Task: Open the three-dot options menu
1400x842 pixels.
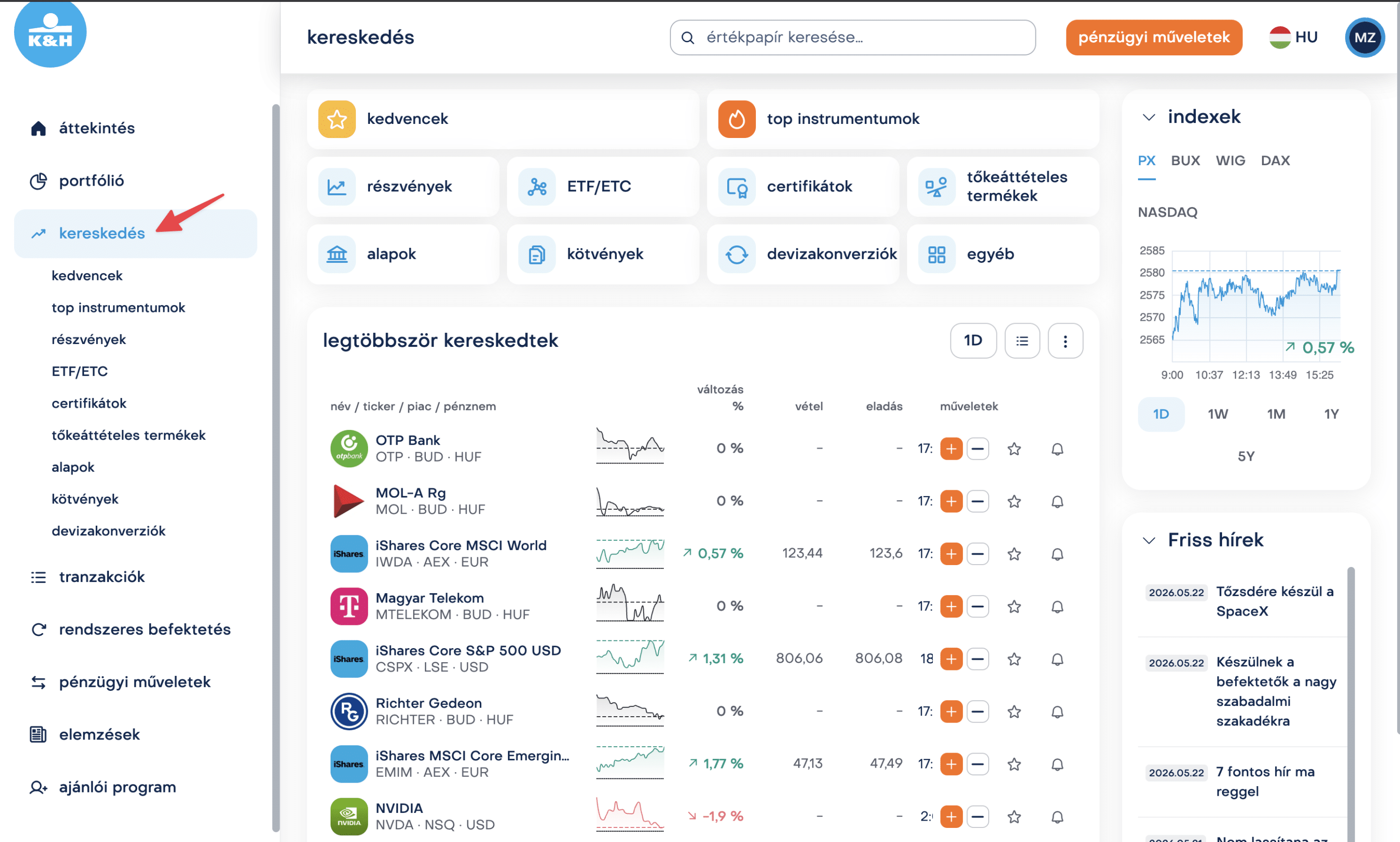Action: click(x=1065, y=341)
